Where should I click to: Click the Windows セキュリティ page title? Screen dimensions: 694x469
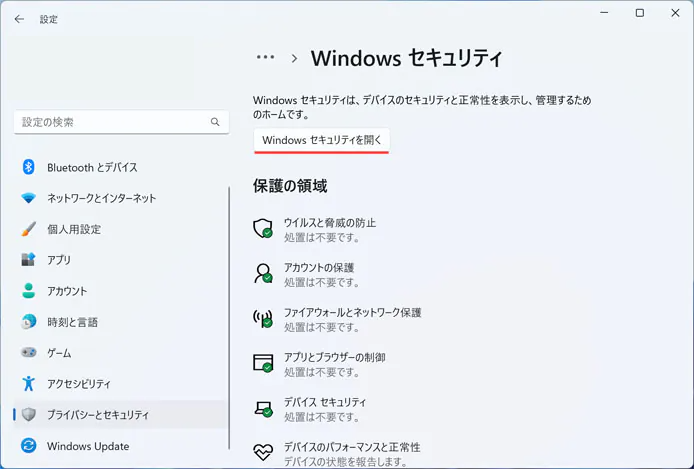point(407,58)
